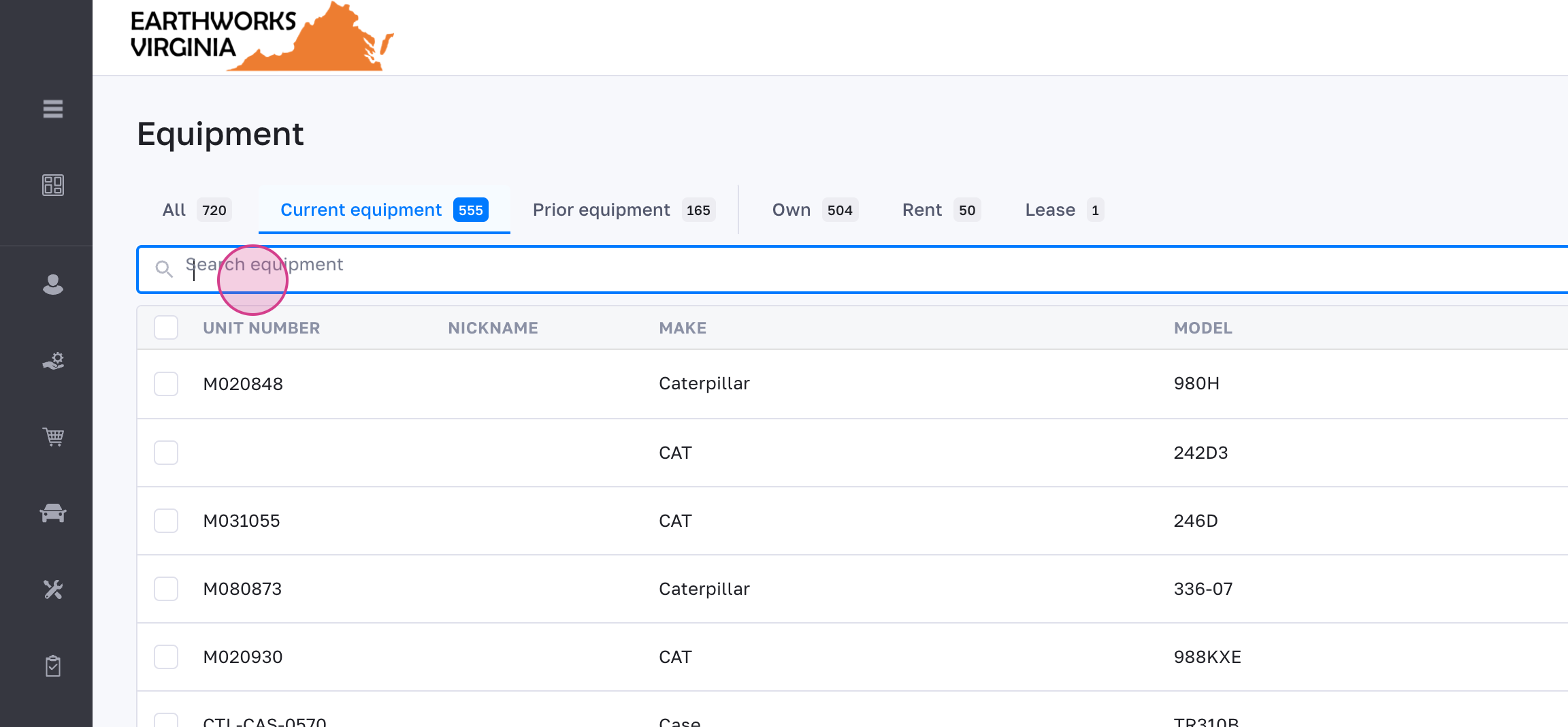Open the shopping cart icon in the sidebar
This screenshot has height=727, width=1568.
[x=53, y=436]
